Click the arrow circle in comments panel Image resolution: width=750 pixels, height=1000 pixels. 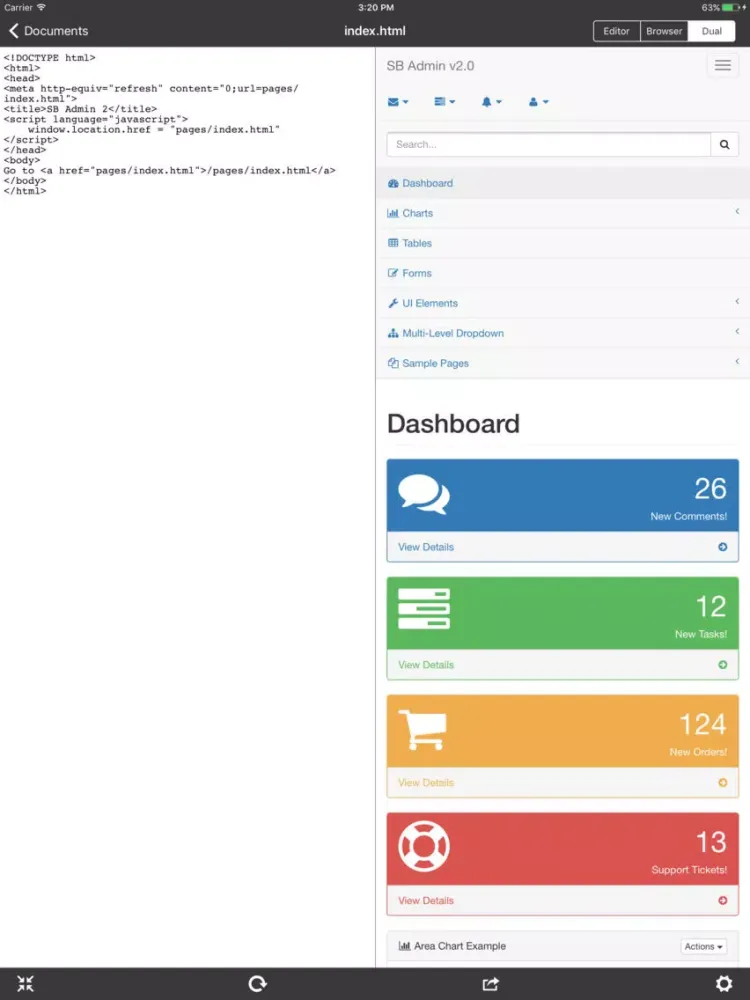pos(723,547)
